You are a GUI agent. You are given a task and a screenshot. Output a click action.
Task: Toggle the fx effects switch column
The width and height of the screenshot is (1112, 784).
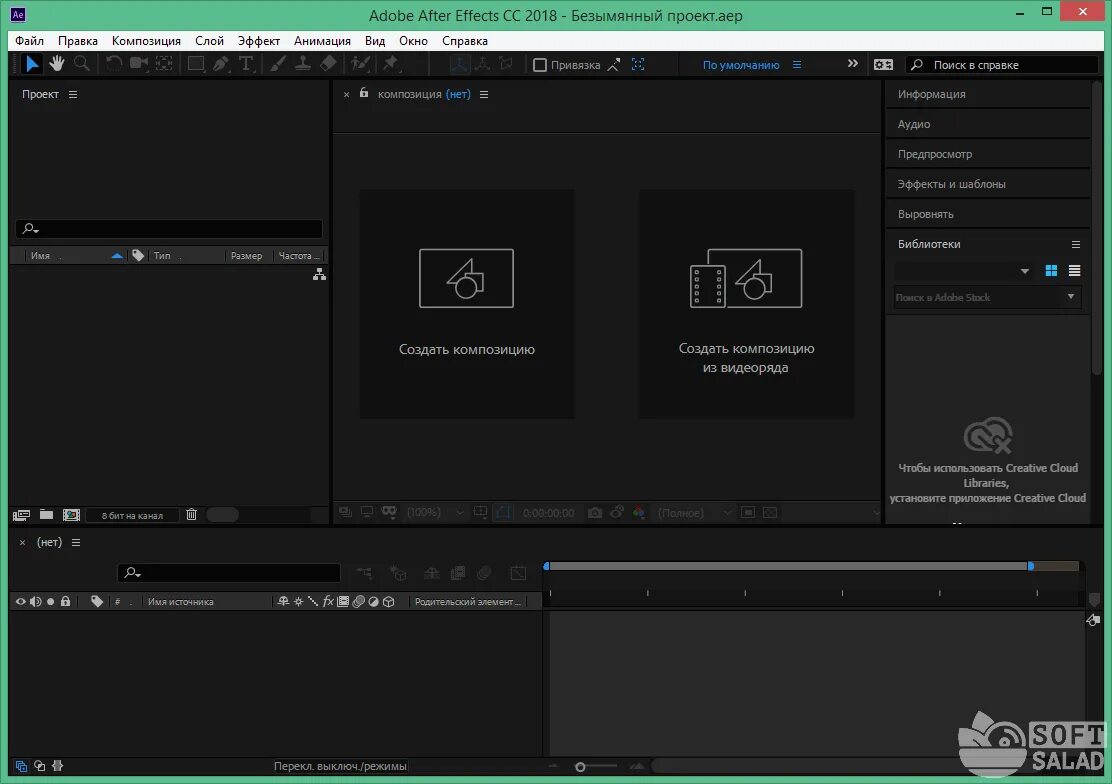tap(328, 602)
